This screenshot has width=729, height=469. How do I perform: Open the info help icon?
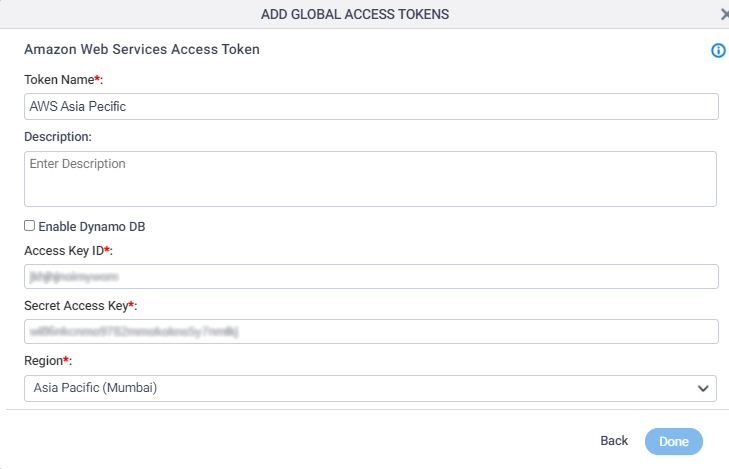tap(718, 51)
